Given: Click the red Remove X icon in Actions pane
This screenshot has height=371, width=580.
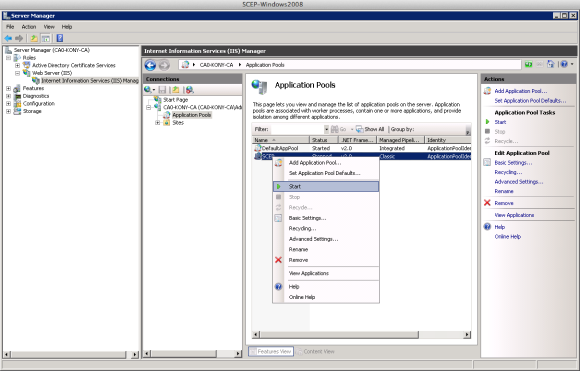Looking at the screenshot, I should coord(487,203).
